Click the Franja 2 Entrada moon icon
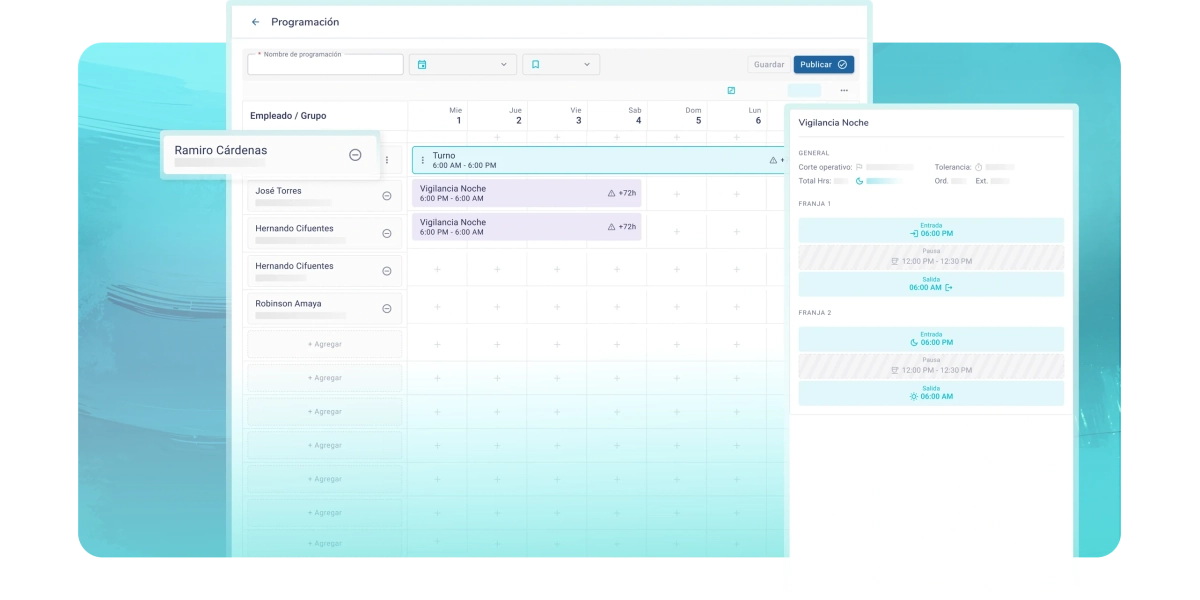 (x=914, y=342)
